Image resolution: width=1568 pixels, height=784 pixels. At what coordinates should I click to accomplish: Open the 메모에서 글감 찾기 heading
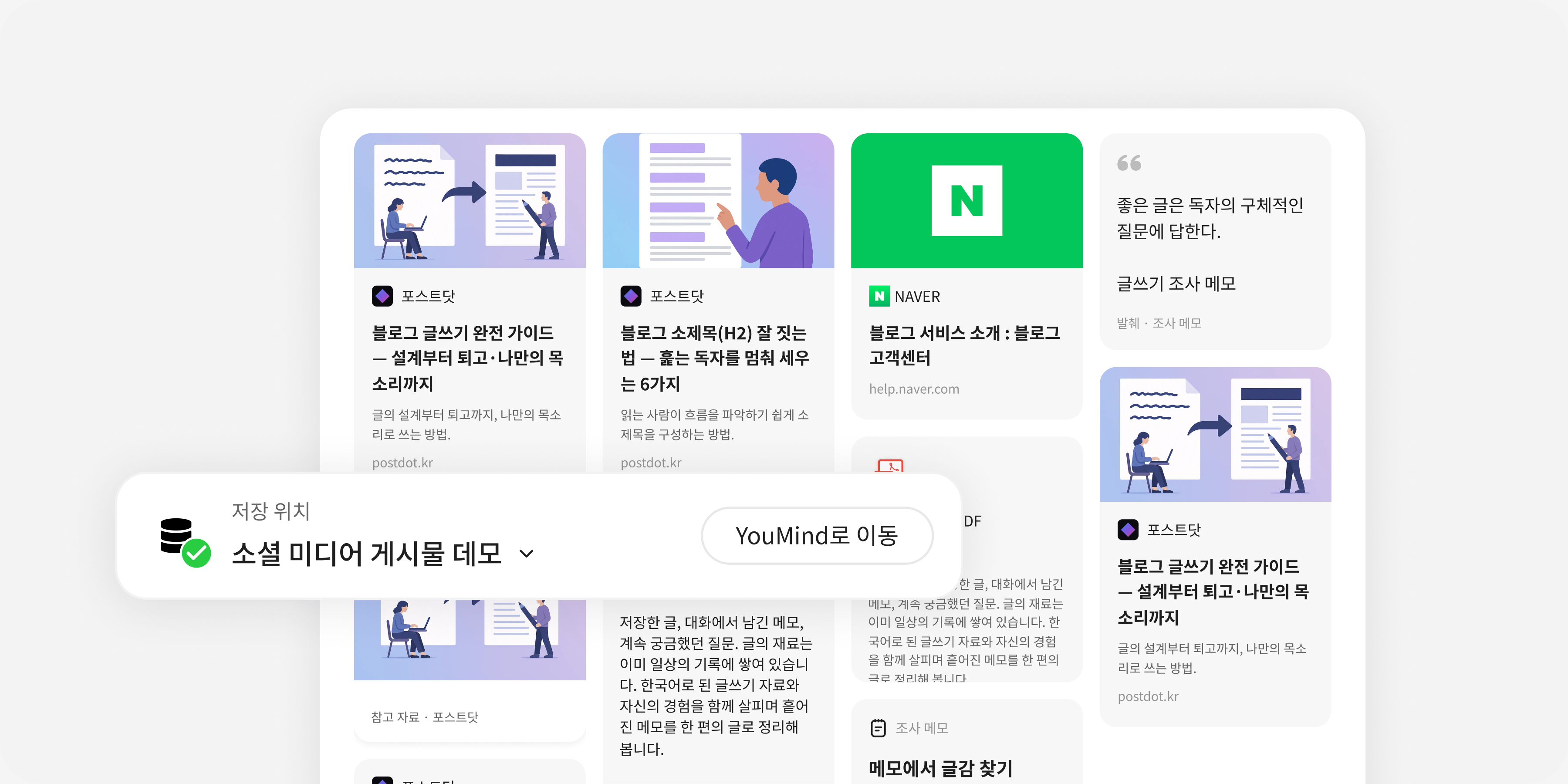coord(940,768)
